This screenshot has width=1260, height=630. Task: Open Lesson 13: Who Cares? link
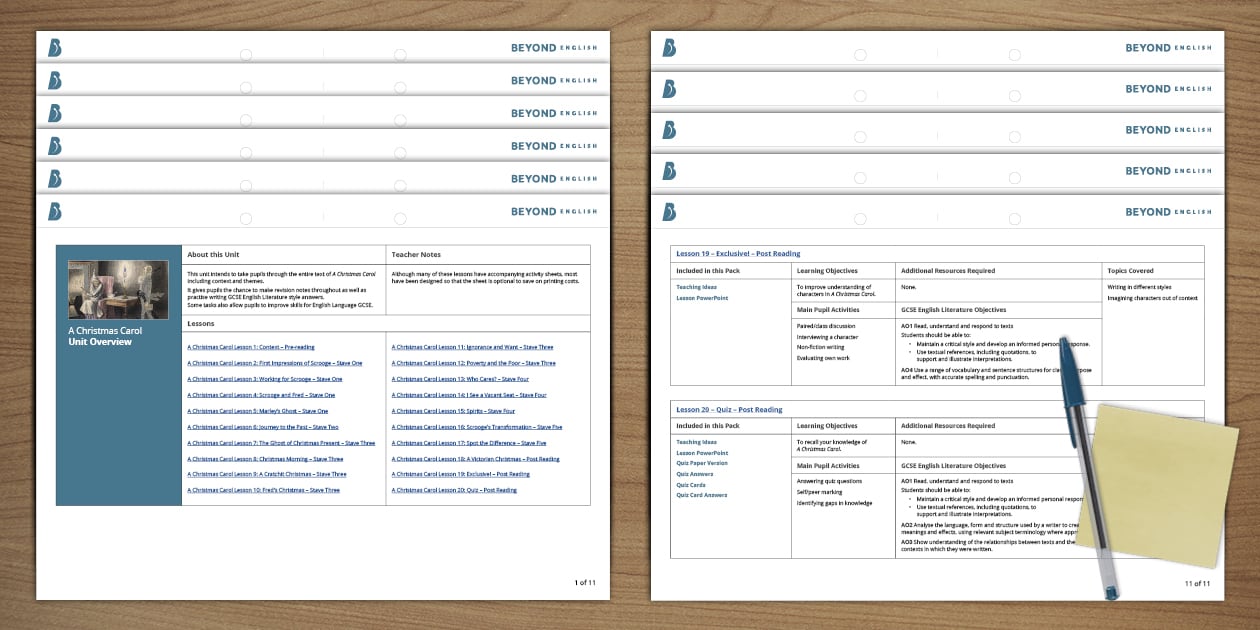tap(460, 379)
